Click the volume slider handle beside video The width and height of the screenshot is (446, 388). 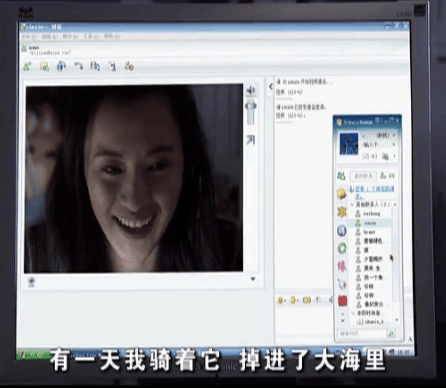[x=251, y=106]
